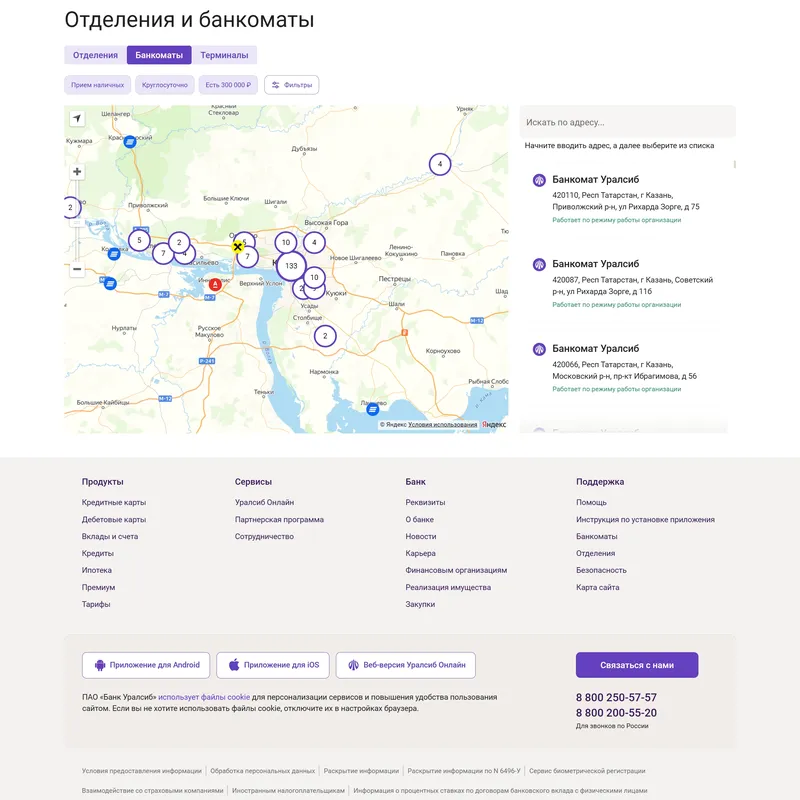The image size is (800, 800).
Task: Enable the Круглосуточно filter chip
Action: (165, 85)
